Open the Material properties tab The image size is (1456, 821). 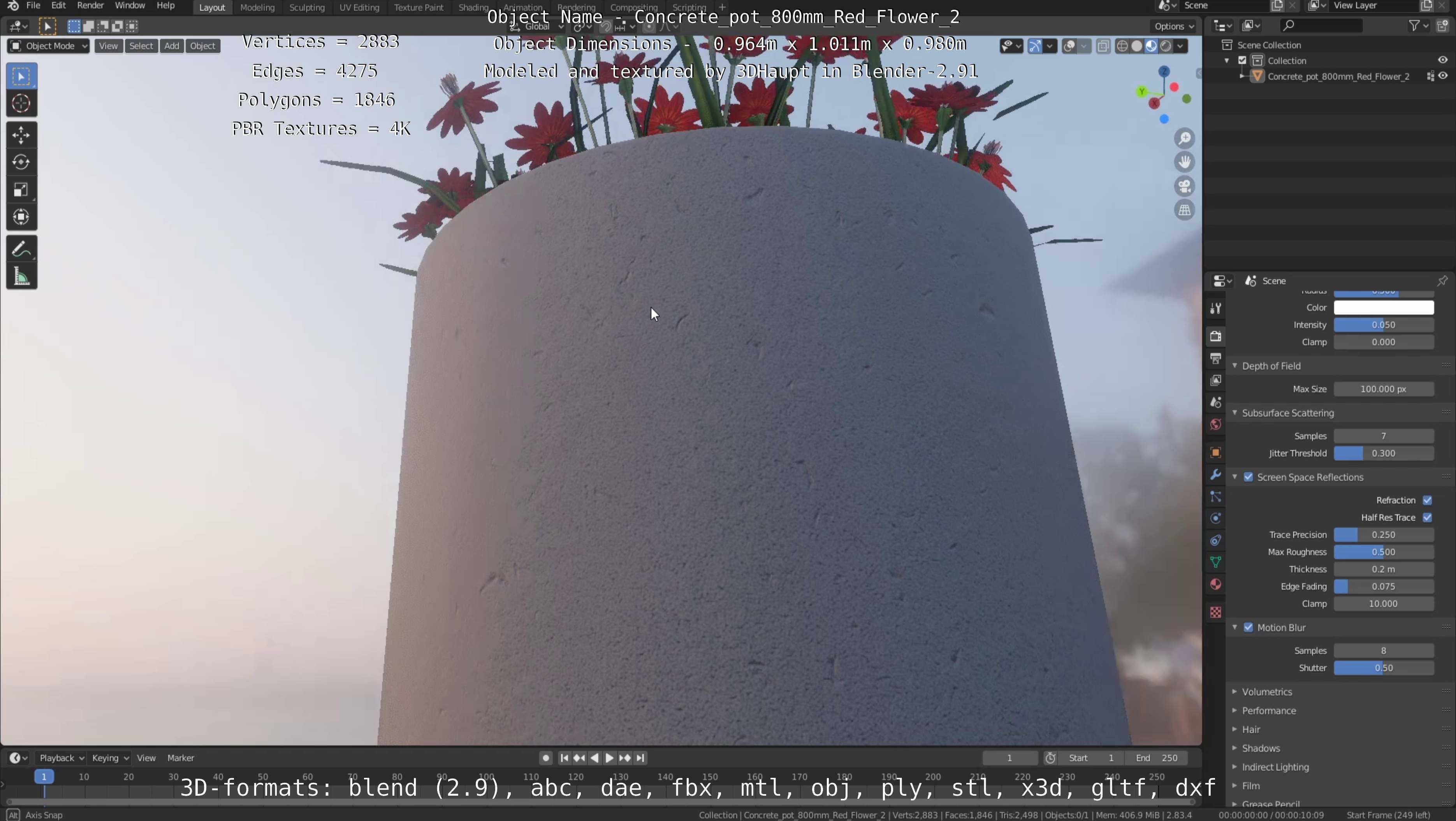pyautogui.click(x=1216, y=584)
